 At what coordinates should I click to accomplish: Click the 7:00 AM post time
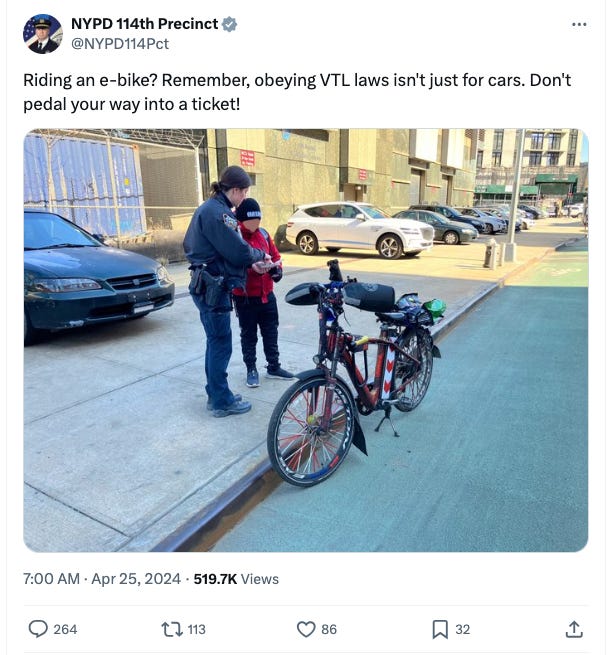click(x=51, y=579)
